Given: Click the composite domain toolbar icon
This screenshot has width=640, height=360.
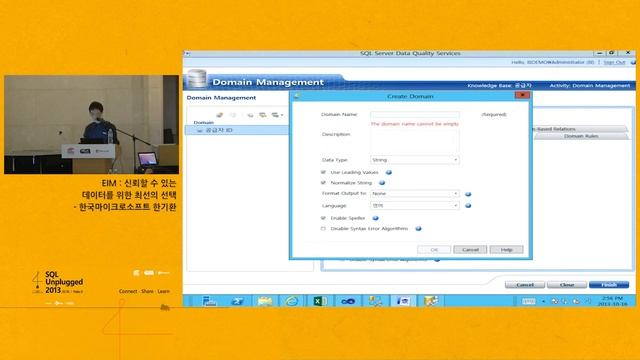Looking at the screenshot, I should click(263, 115).
